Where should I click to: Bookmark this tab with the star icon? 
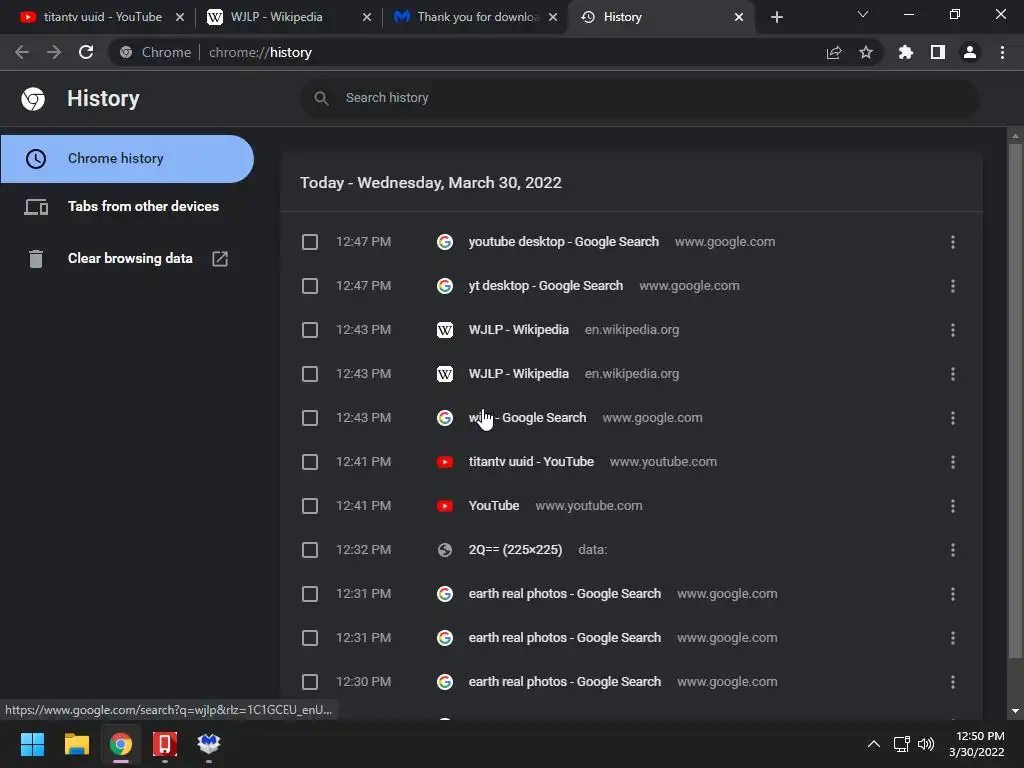866,52
